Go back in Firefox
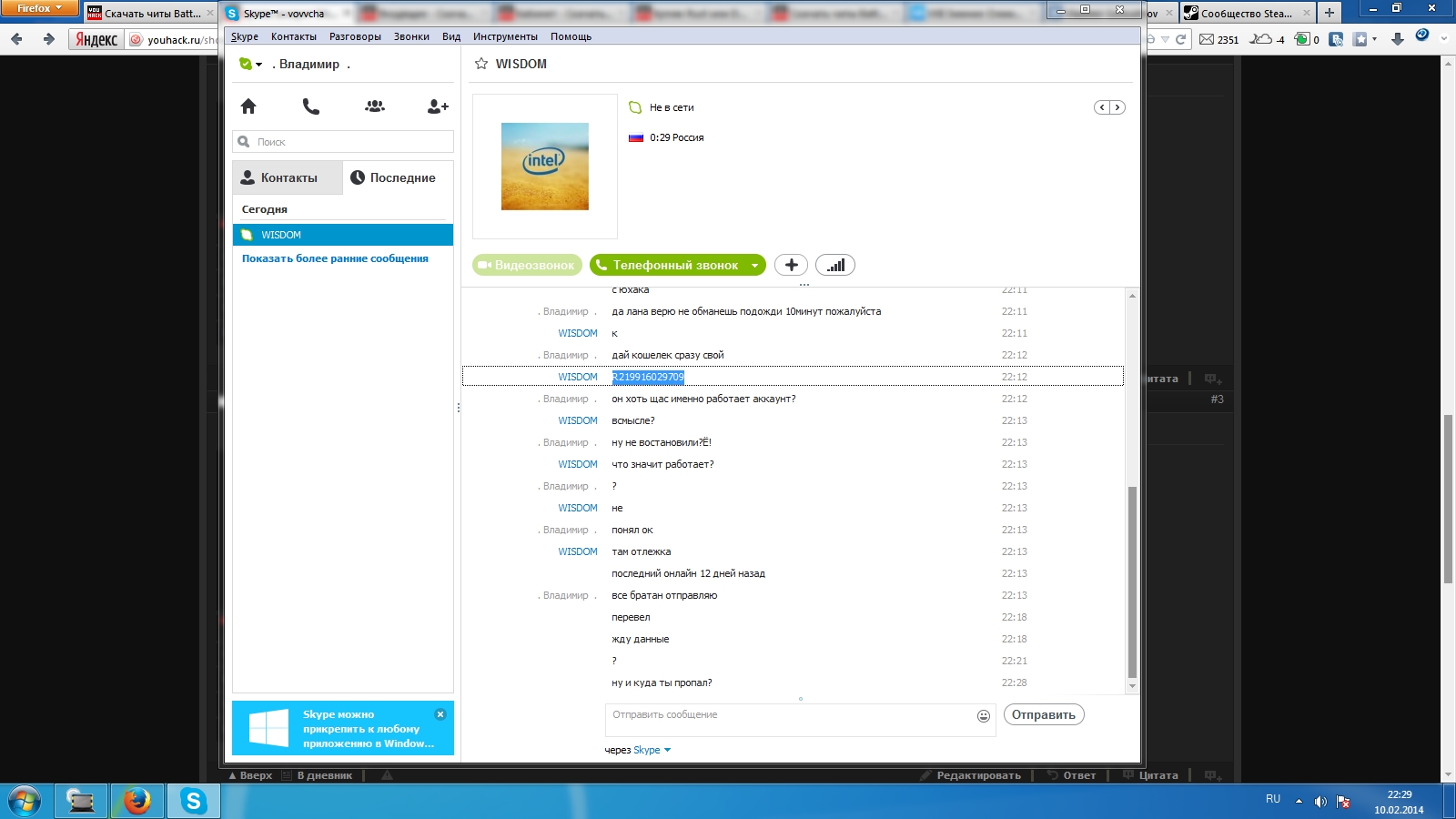Image resolution: width=1456 pixels, height=819 pixels. coord(16,39)
